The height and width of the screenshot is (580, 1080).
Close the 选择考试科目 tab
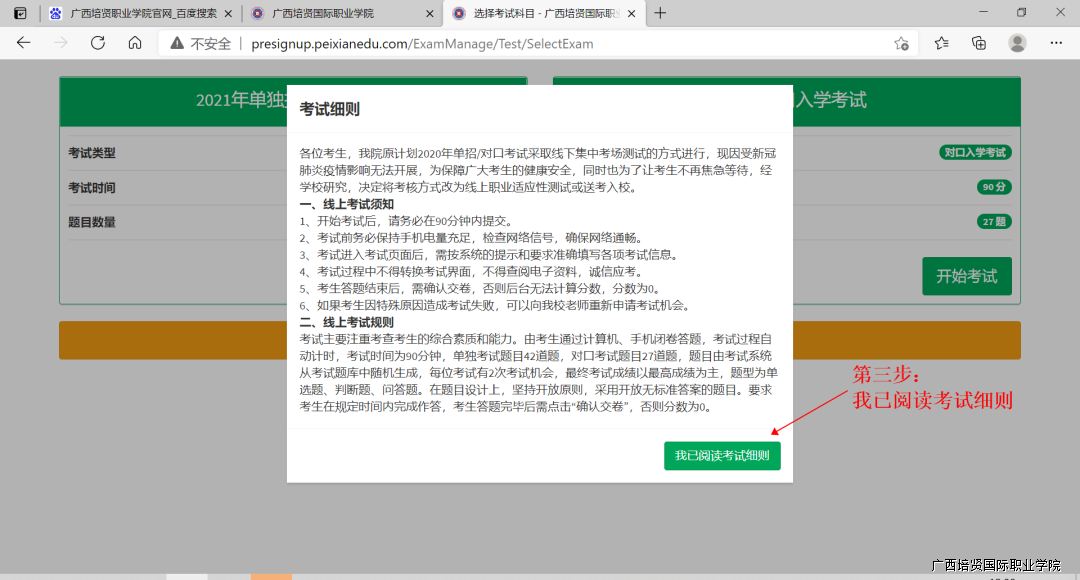(x=631, y=13)
